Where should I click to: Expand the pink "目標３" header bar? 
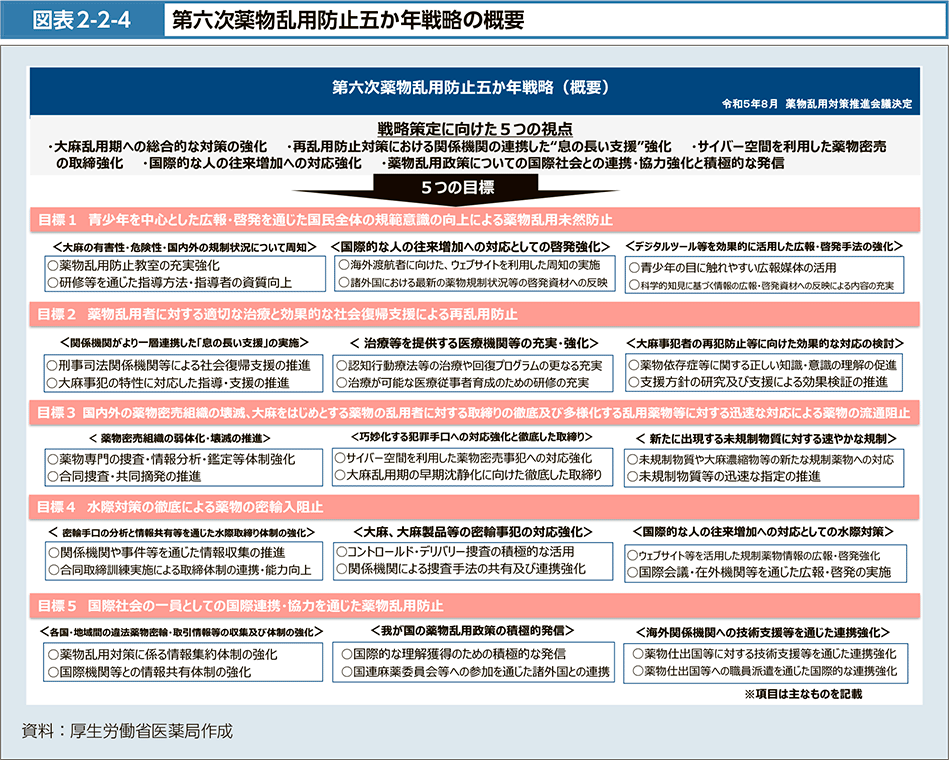point(475,411)
